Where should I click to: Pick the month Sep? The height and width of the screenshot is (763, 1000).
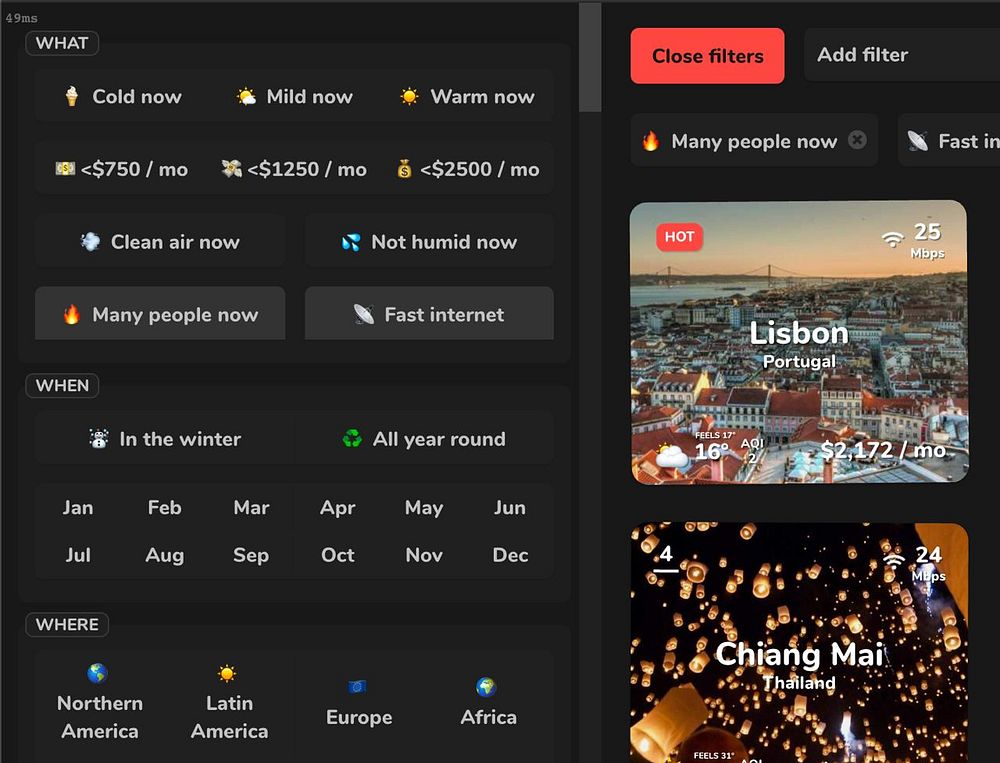point(251,555)
